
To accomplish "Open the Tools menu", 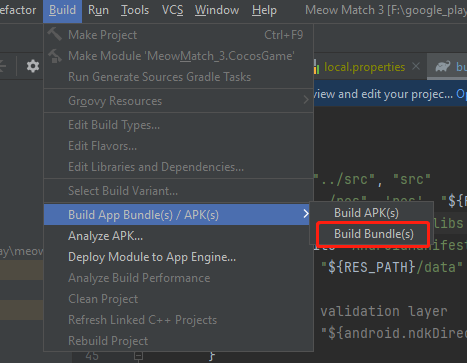I will click(x=135, y=10).
